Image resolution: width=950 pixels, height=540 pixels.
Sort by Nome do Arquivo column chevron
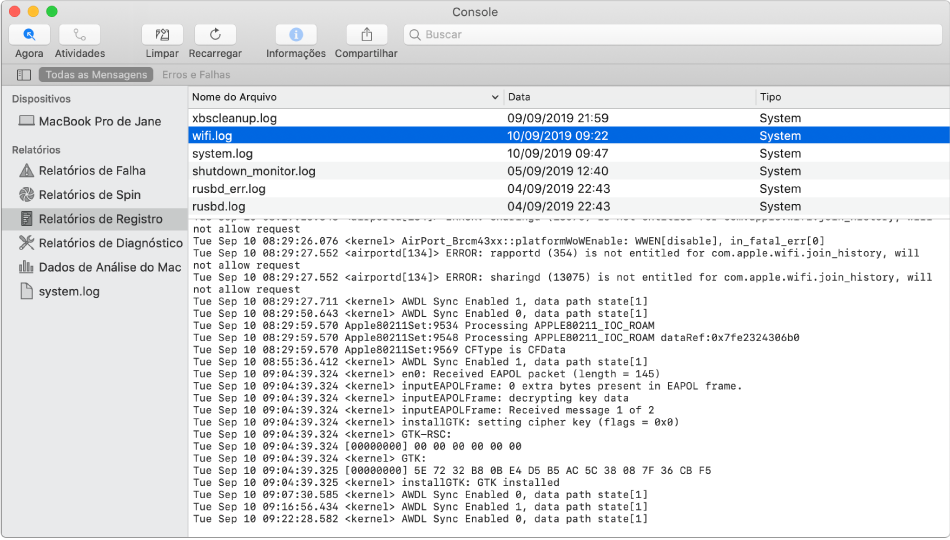[x=494, y=97]
